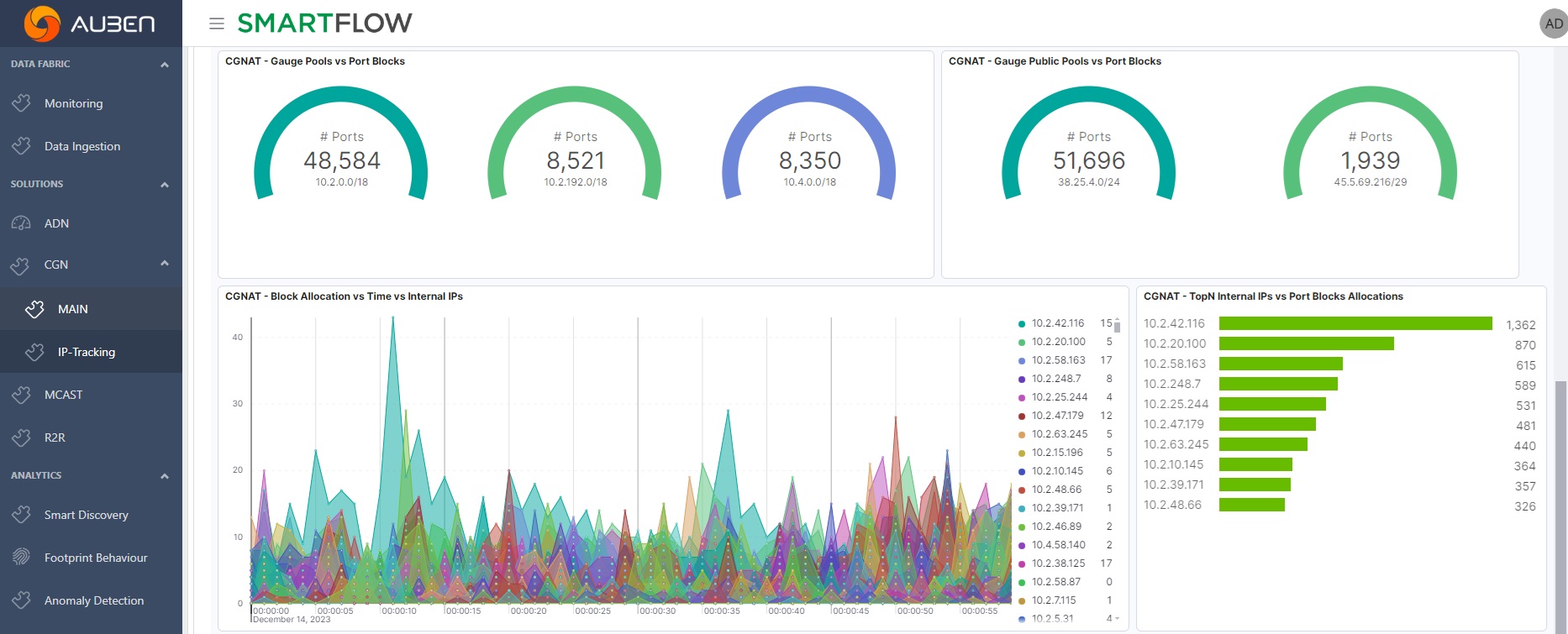The height and width of the screenshot is (634, 1568).
Task: Click the Footprint Behaviour fingerprint icon
Action: 22,558
